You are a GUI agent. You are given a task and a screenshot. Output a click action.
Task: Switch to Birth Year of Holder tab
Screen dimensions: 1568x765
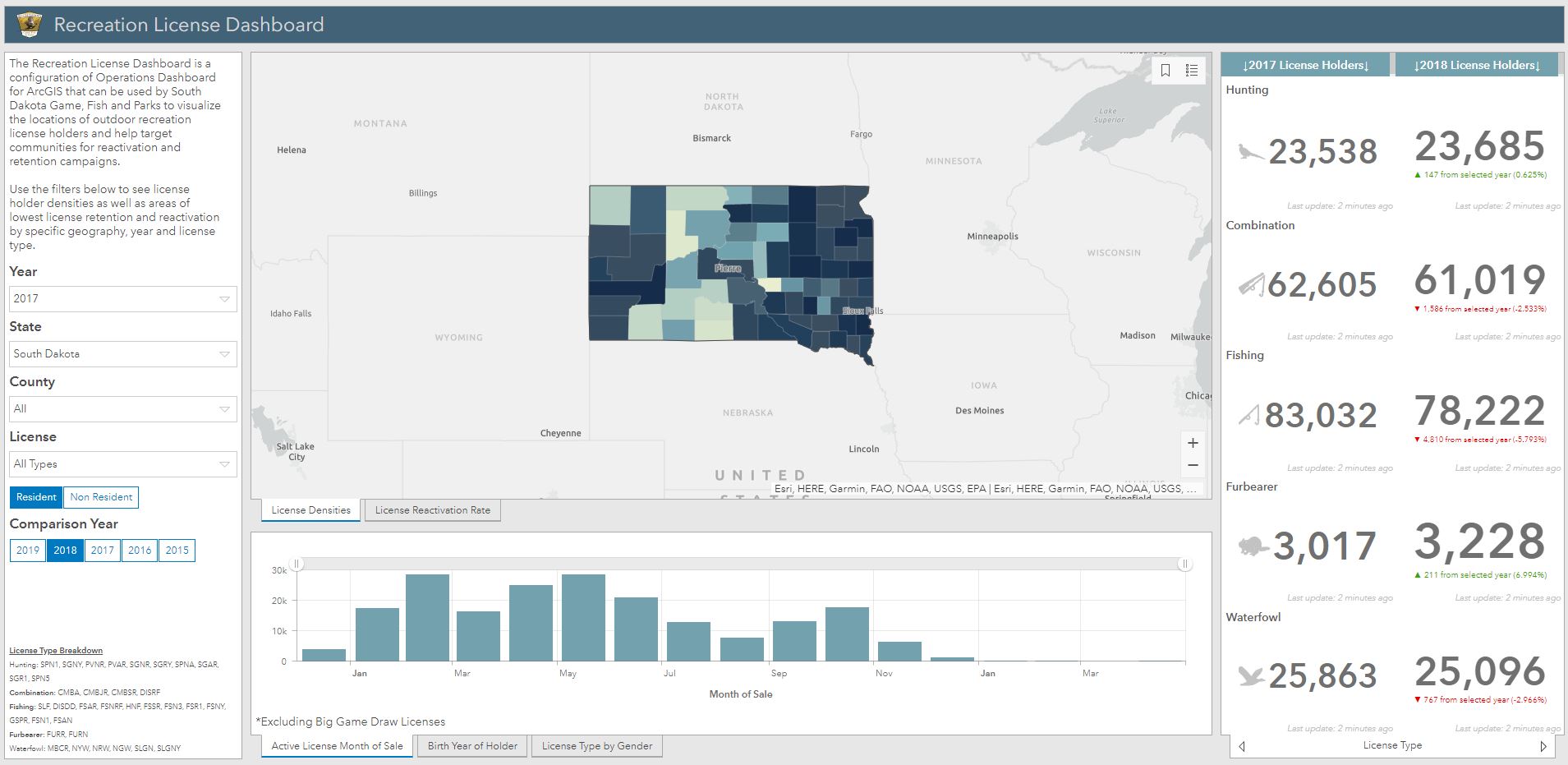point(472,746)
